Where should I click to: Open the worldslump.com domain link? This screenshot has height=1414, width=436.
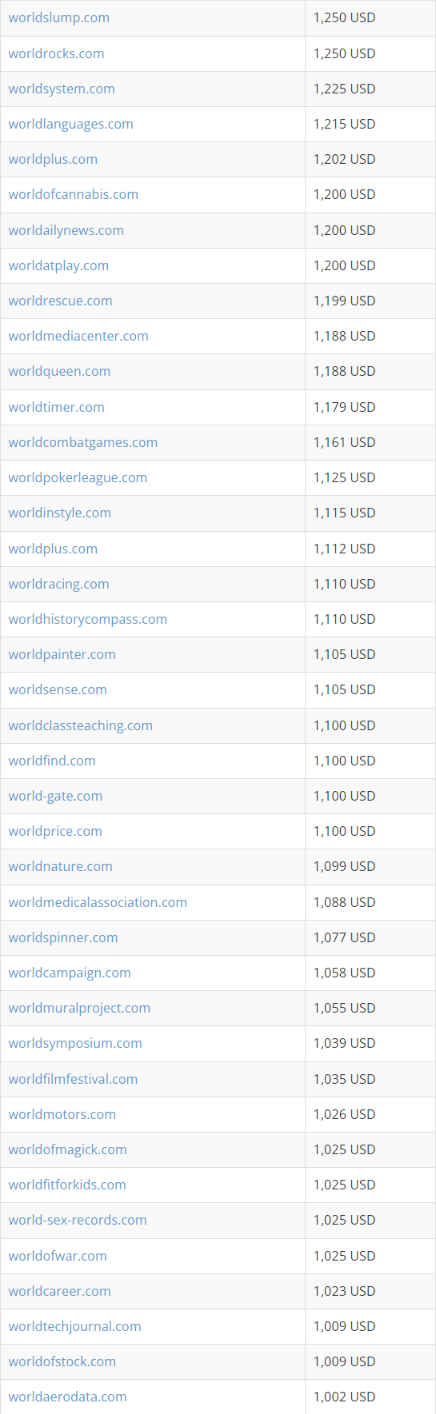[59, 18]
